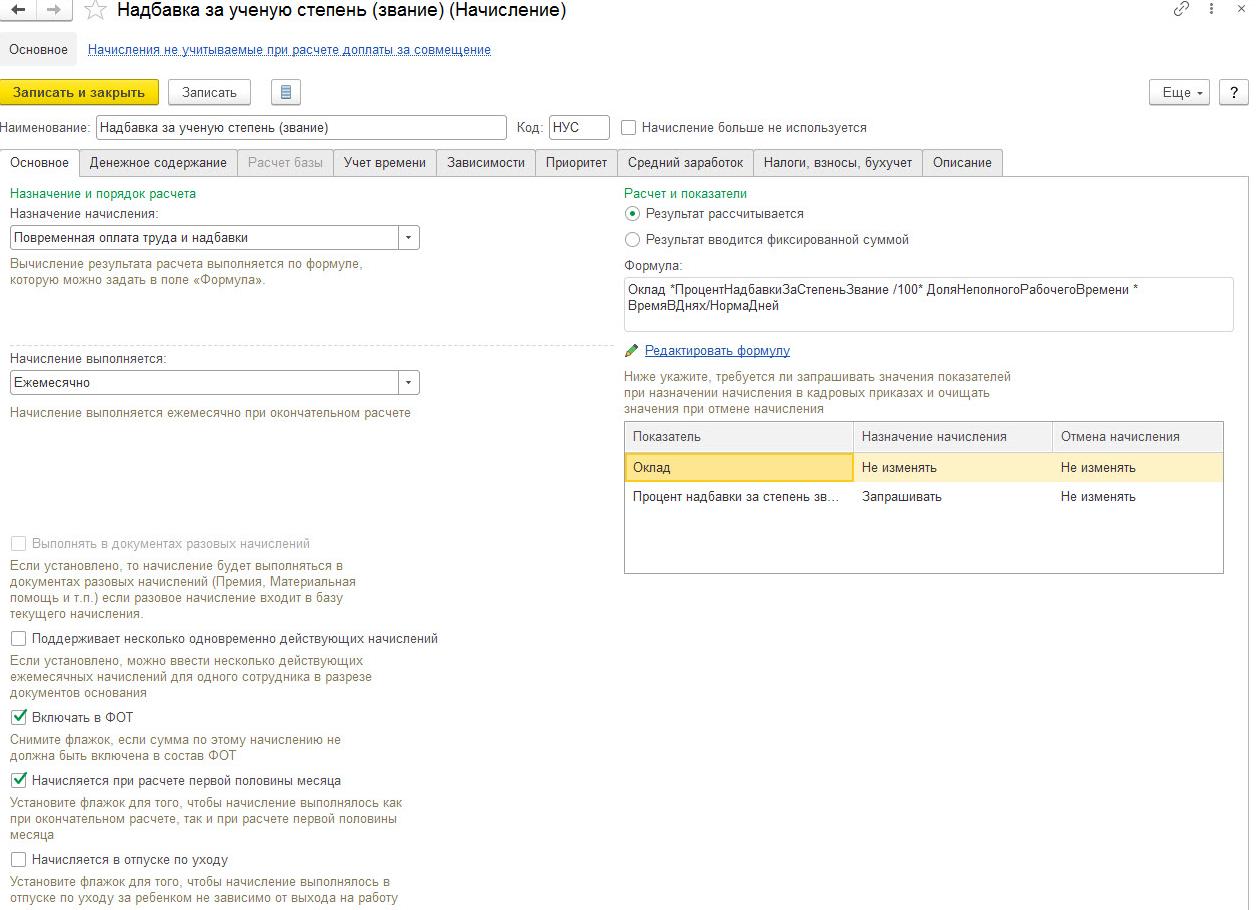Screen dimensions: 1256x910
Task: Expand the Назначение начисления dropdown arrow
Action: [409, 238]
